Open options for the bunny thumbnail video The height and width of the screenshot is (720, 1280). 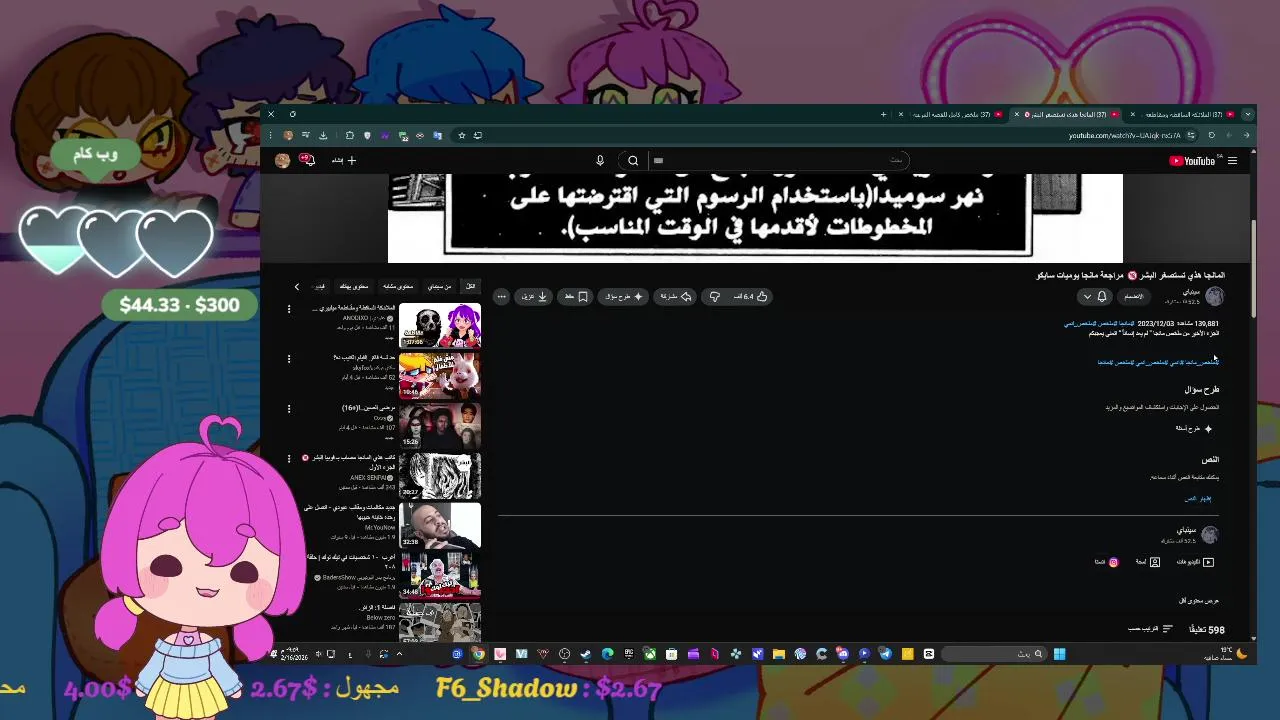tap(289, 359)
